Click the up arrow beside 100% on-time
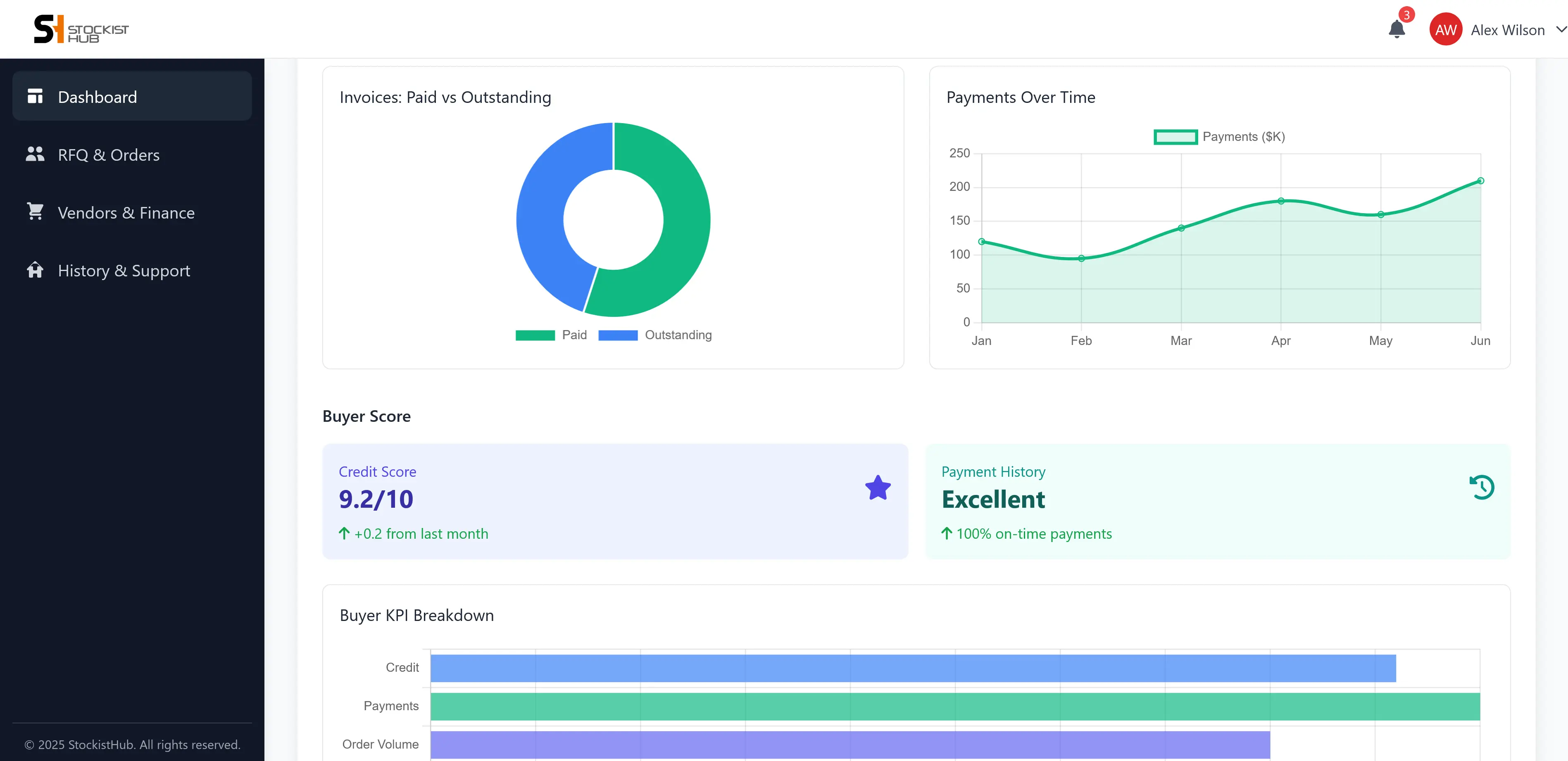 (947, 533)
